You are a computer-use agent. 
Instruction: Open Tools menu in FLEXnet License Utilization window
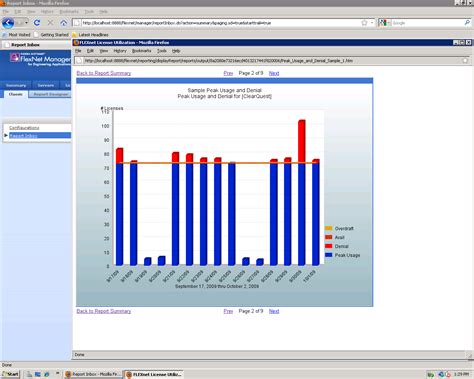click(x=162, y=51)
